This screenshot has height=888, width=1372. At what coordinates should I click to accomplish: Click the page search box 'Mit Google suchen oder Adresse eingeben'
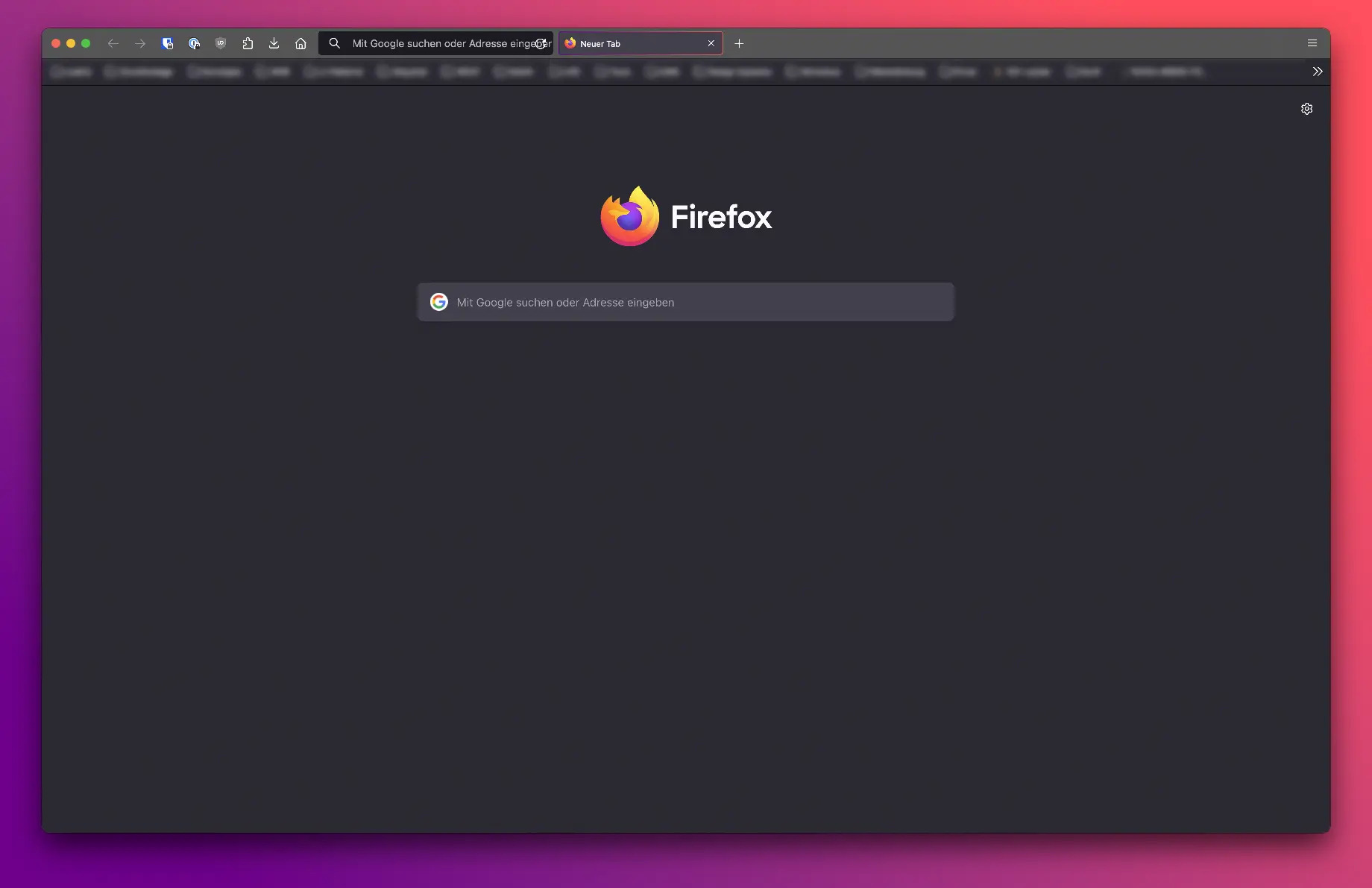[686, 302]
